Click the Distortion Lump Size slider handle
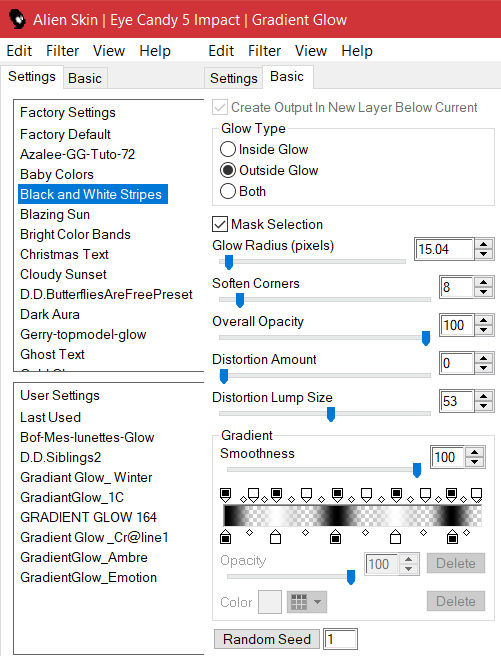 [x=331, y=414]
